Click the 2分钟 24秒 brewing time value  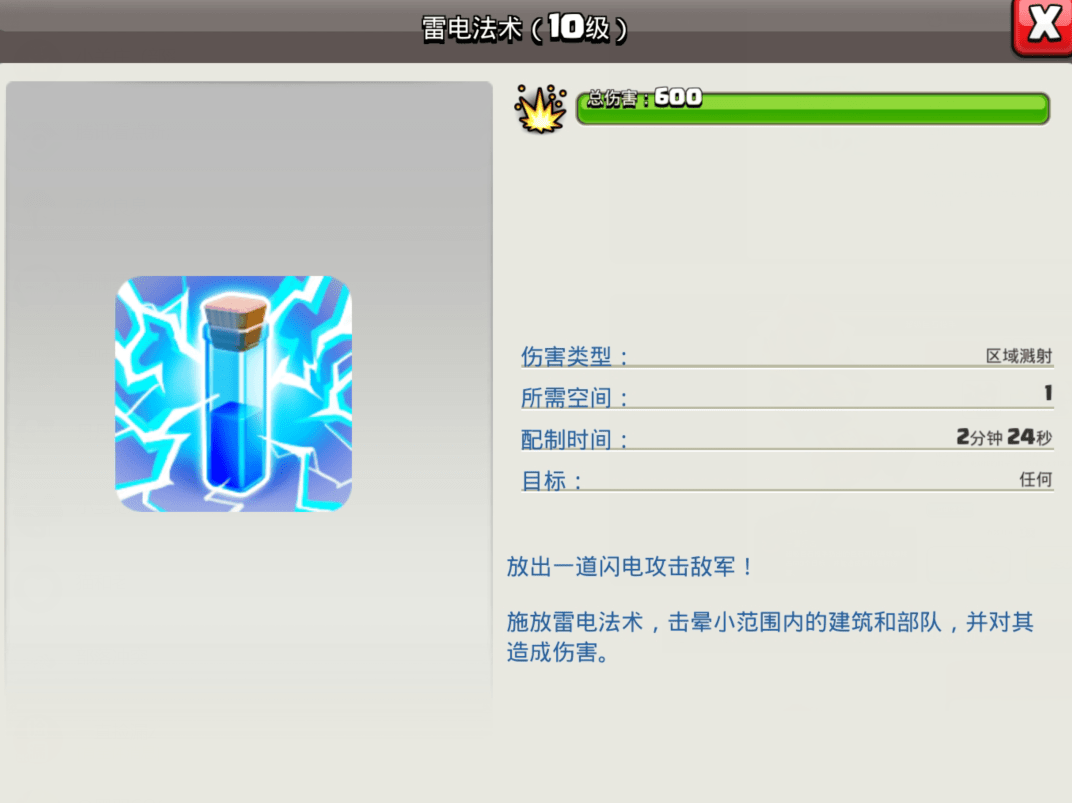tap(1003, 437)
